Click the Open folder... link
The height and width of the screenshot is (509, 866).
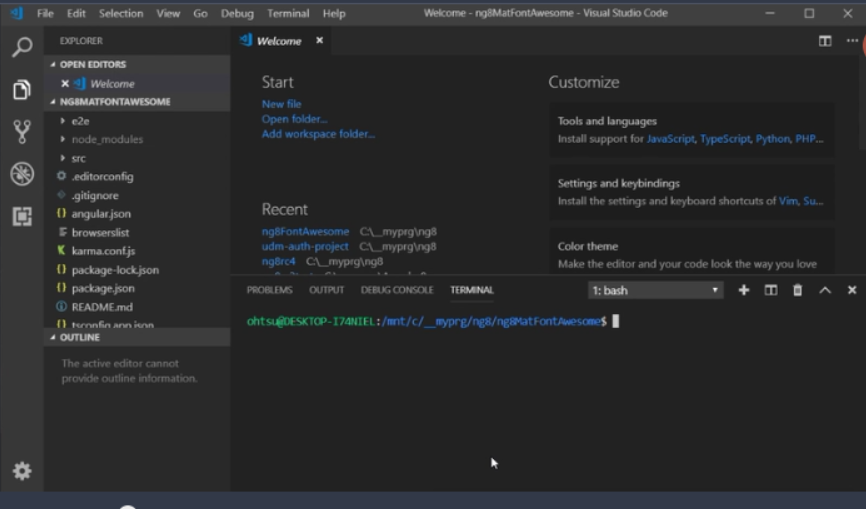[x=294, y=119]
